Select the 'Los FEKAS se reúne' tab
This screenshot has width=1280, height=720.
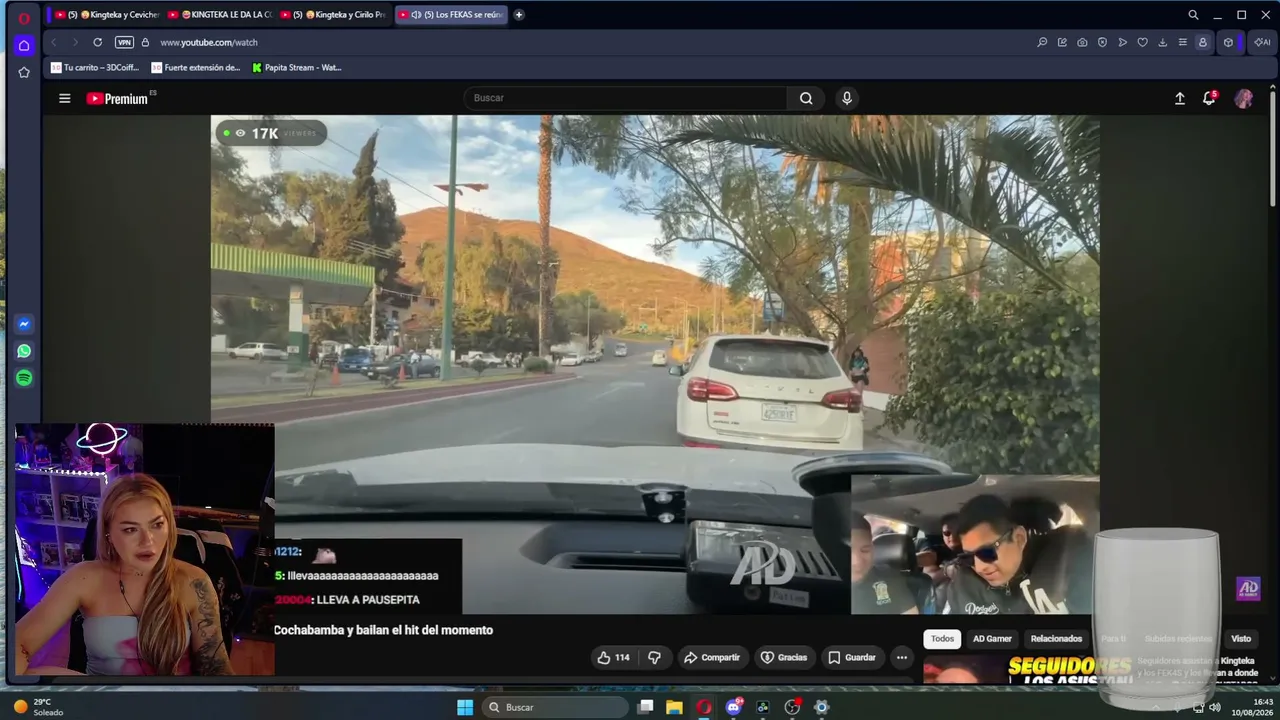coord(451,15)
